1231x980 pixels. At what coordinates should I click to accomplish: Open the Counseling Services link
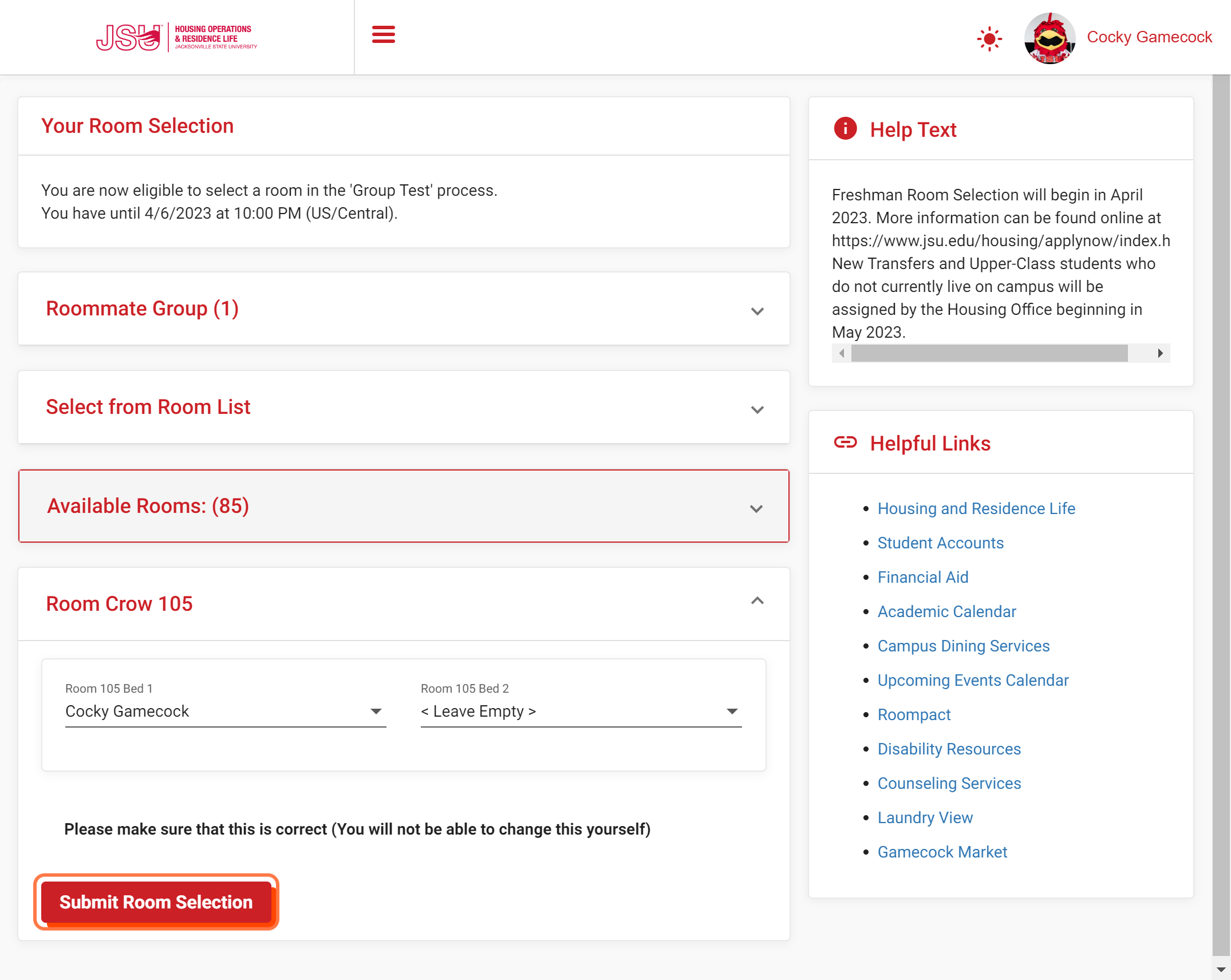pos(949,783)
